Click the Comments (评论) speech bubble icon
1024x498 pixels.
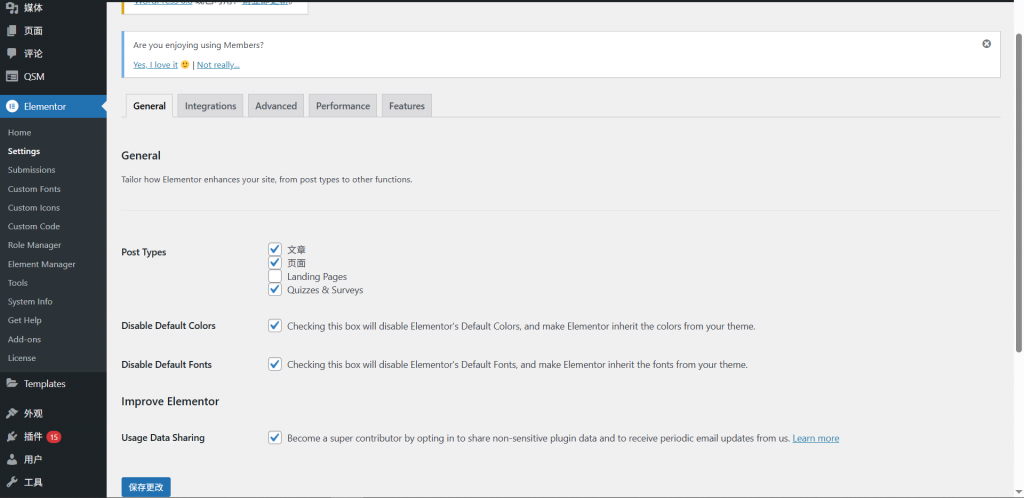coord(12,54)
